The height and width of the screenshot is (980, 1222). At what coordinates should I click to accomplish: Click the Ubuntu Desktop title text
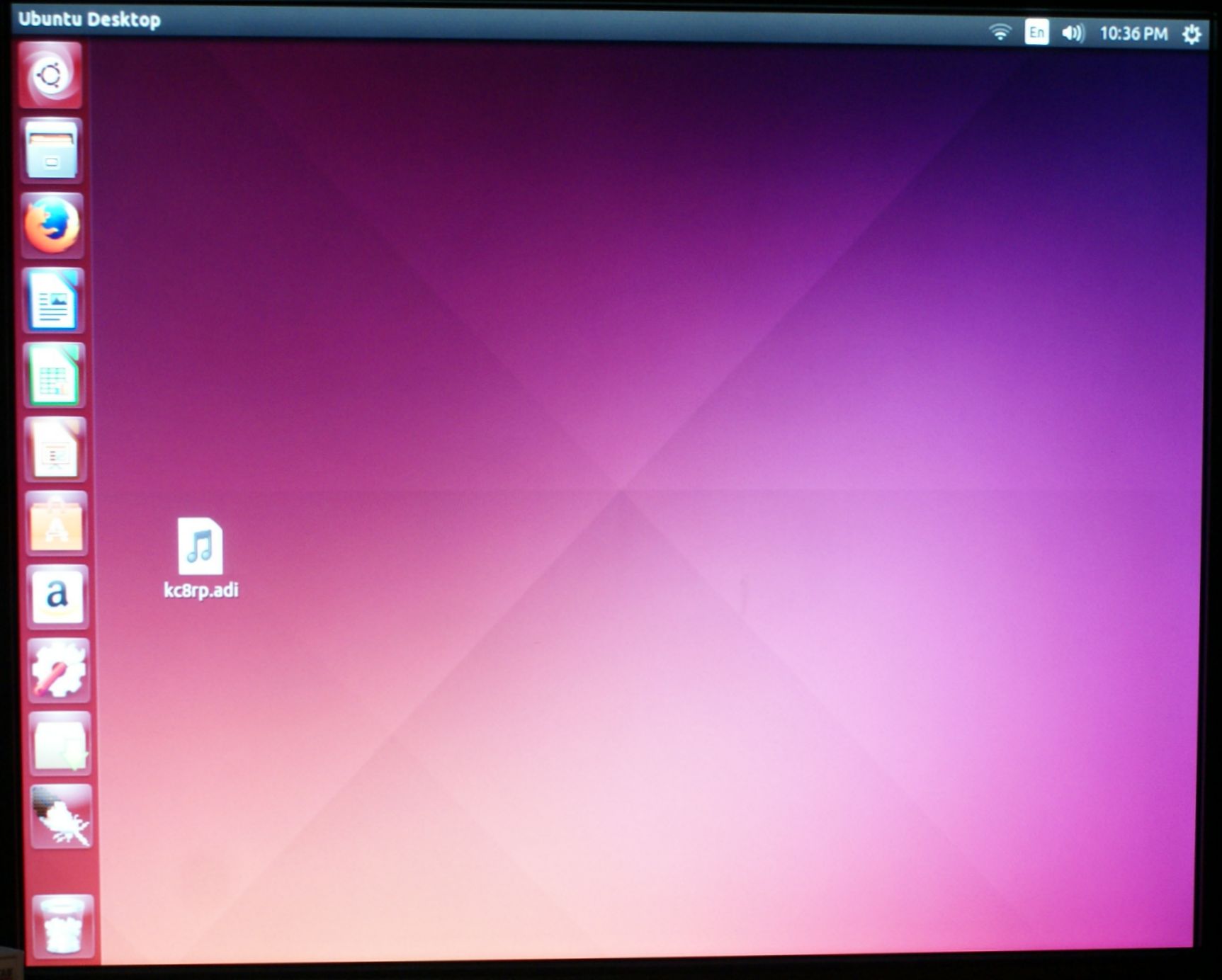(89, 19)
